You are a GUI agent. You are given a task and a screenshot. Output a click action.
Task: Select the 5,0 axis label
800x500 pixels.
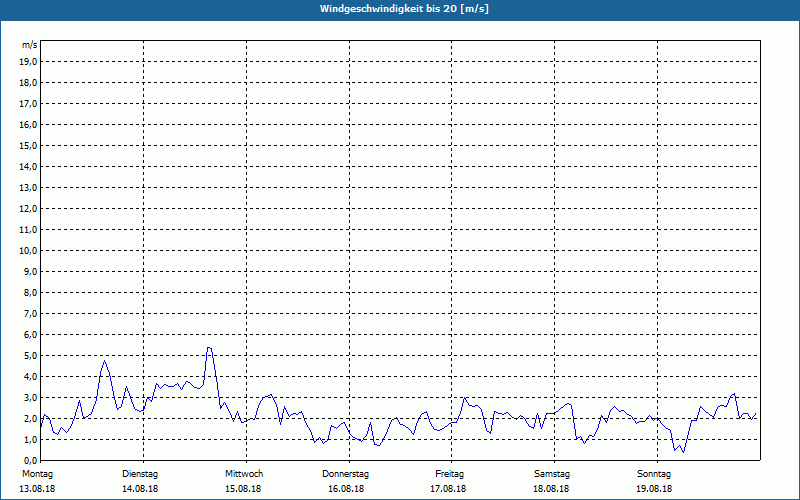tap(29, 356)
